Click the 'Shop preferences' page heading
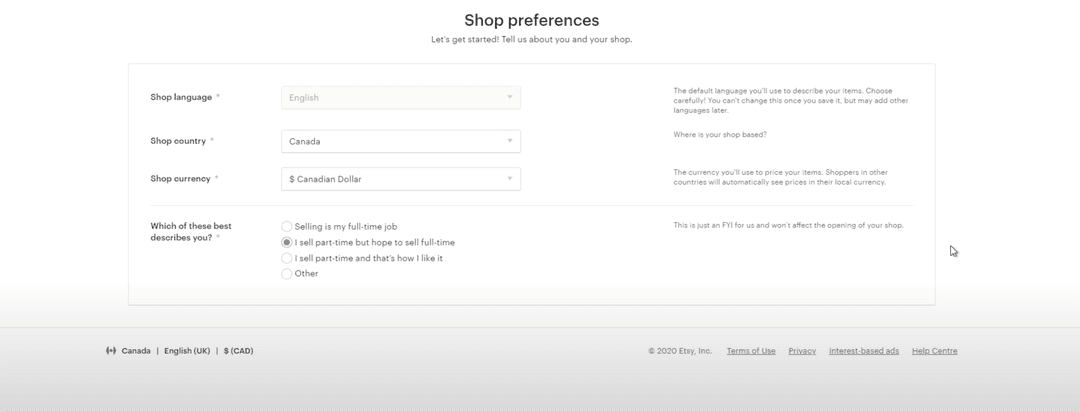Viewport: 1080px width, 412px height. [531, 20]
